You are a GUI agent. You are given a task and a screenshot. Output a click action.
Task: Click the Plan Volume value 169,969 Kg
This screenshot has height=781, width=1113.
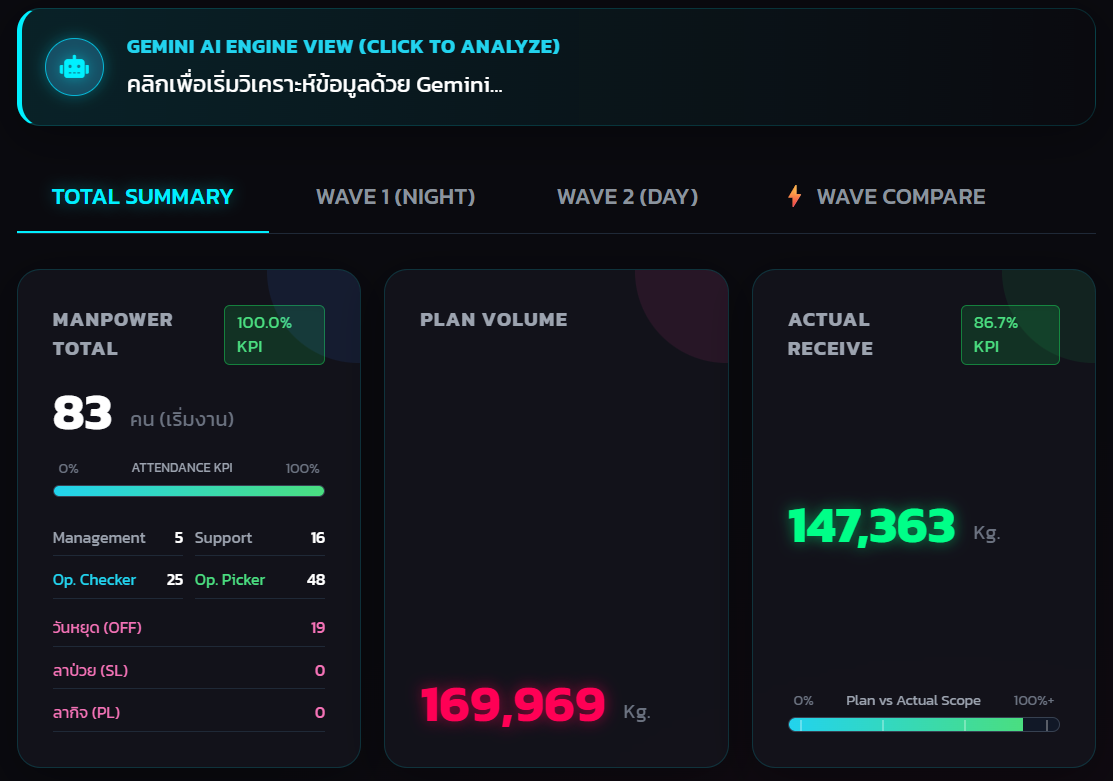[x=513, y=705]
